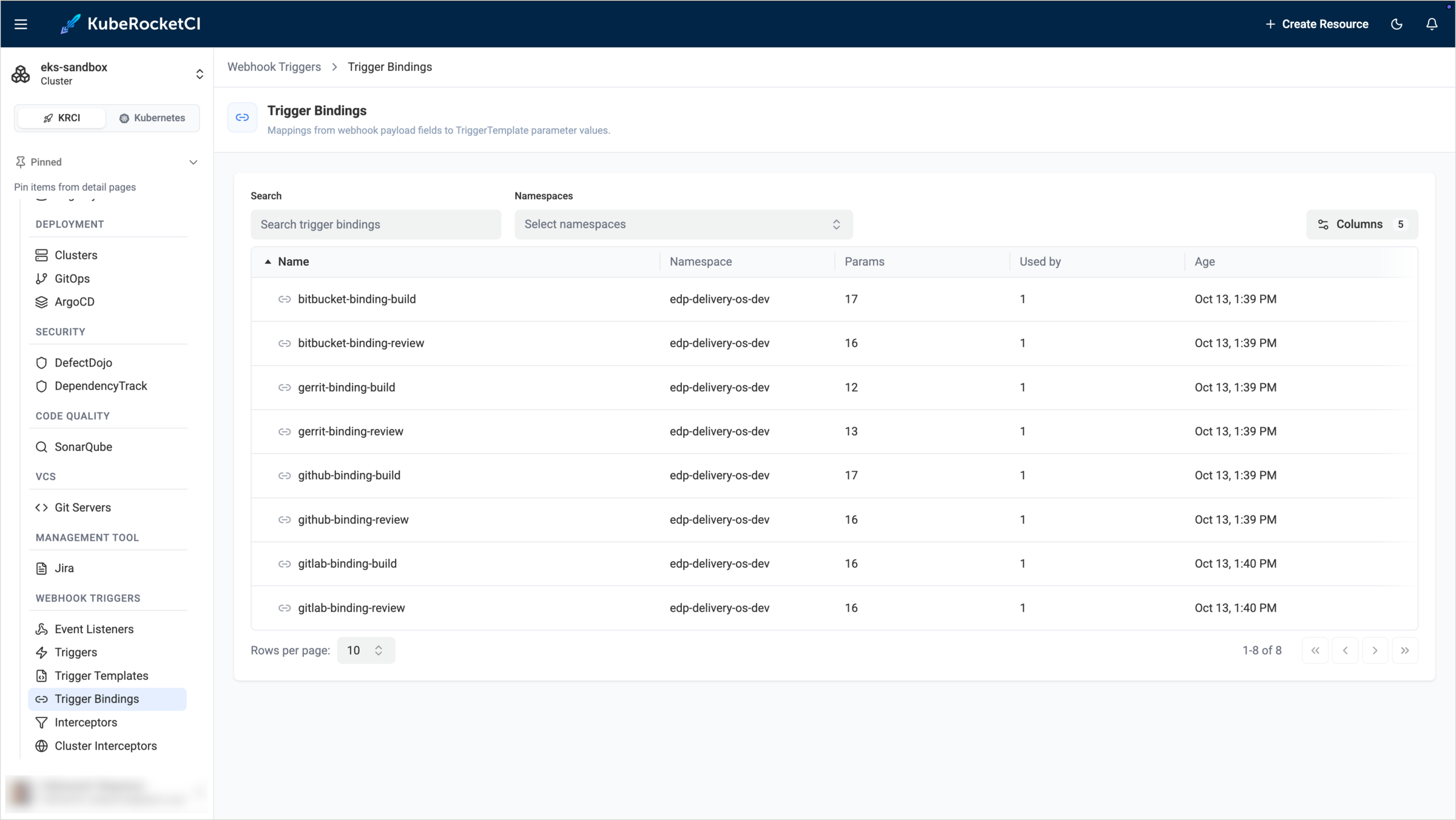The image size is (1456, 820).
Task: Open github-binding-build binding
Action: (x=349, y=475)
